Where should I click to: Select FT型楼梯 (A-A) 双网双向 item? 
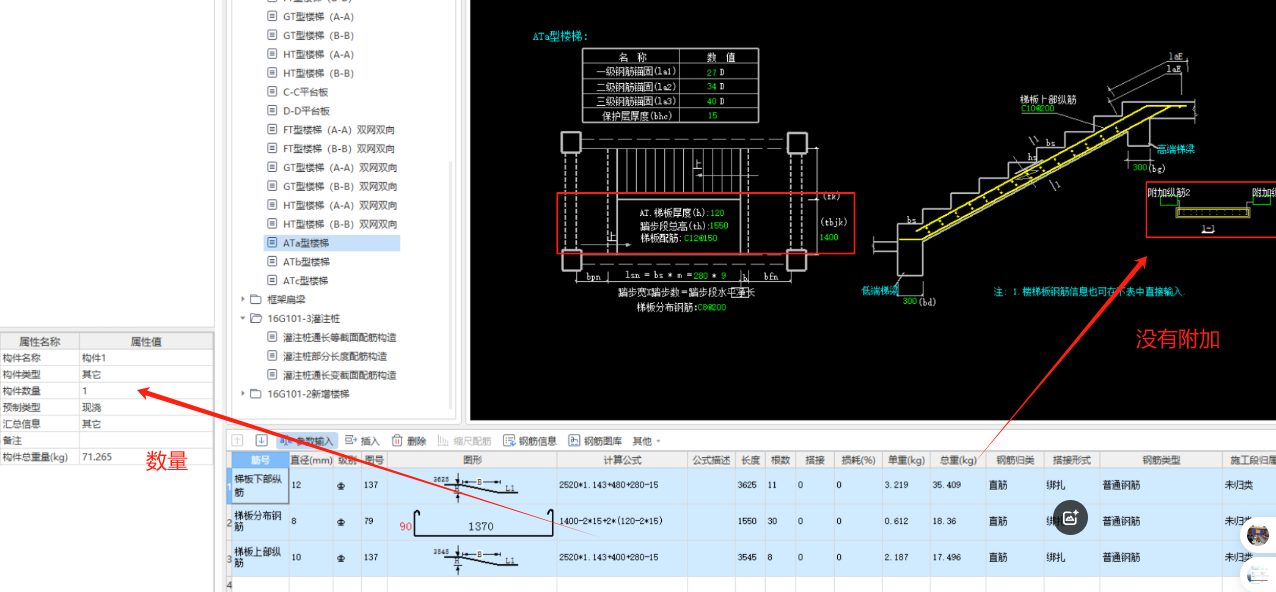(x=340, y=130)
